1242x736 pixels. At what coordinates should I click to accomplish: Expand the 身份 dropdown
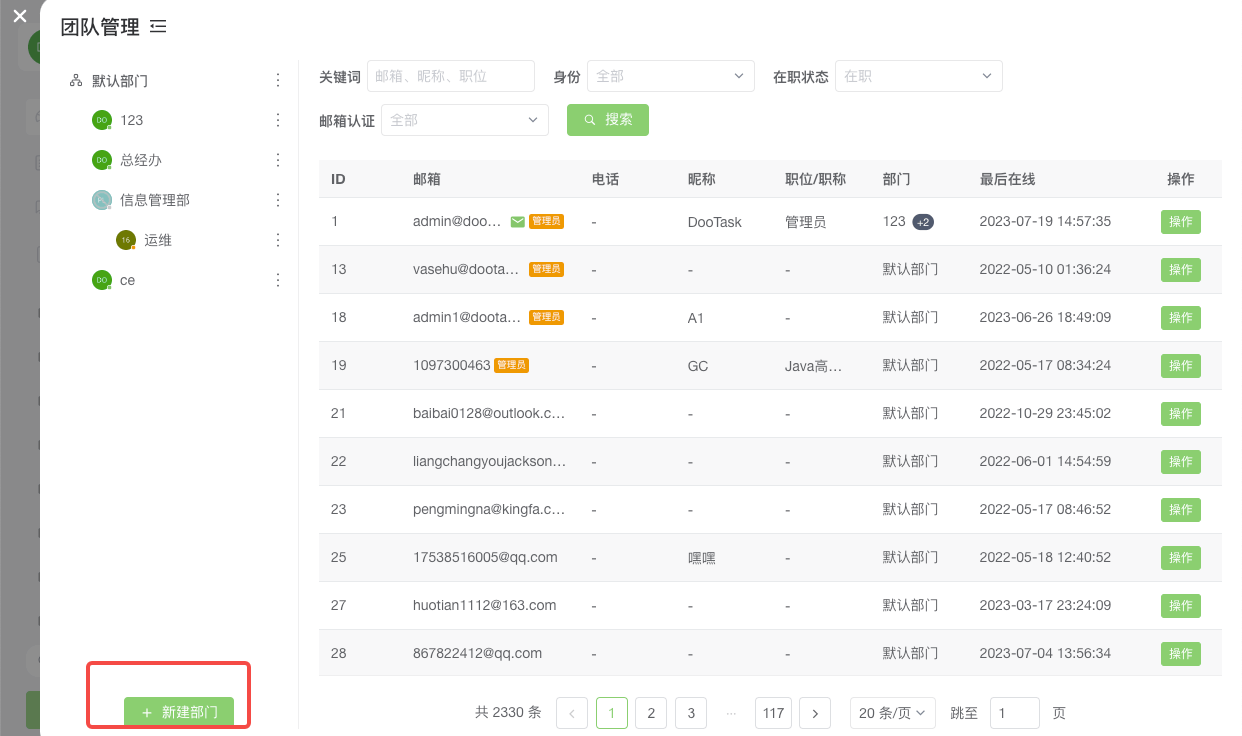[670, 76]
